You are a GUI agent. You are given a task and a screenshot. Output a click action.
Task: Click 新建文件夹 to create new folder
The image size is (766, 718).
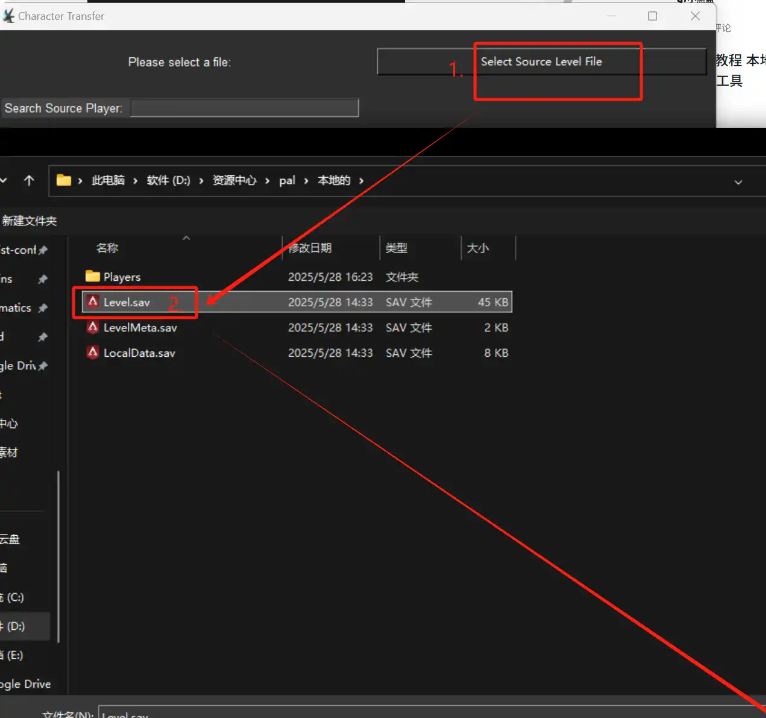29,221
